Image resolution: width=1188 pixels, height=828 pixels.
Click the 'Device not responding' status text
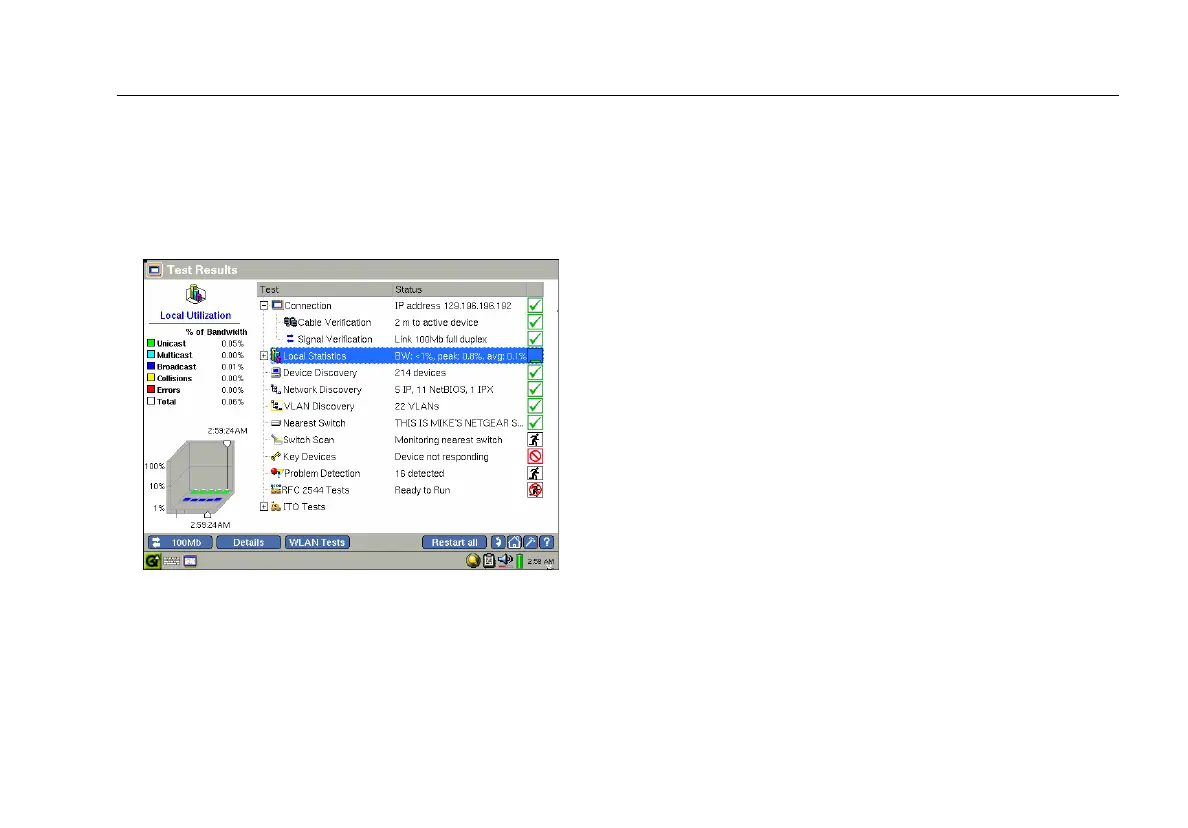tap(441, 457)
